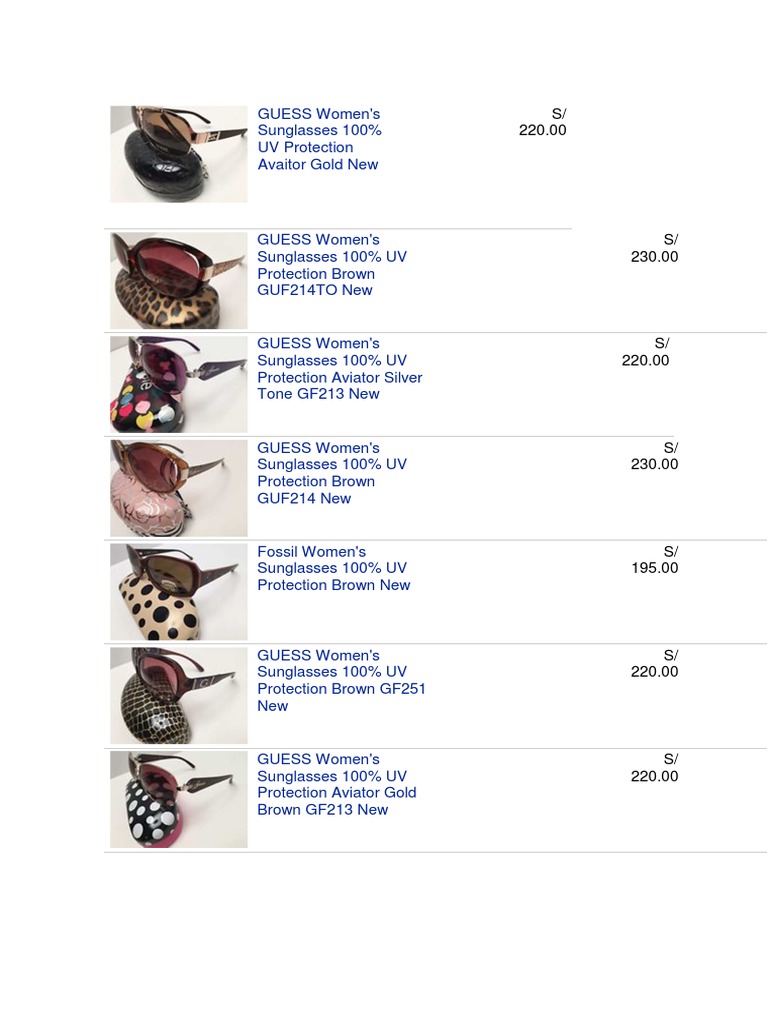Click S/ 230.00 price for GUF214TO listing
Viewport: 768px width, 1024px height.
654,248
